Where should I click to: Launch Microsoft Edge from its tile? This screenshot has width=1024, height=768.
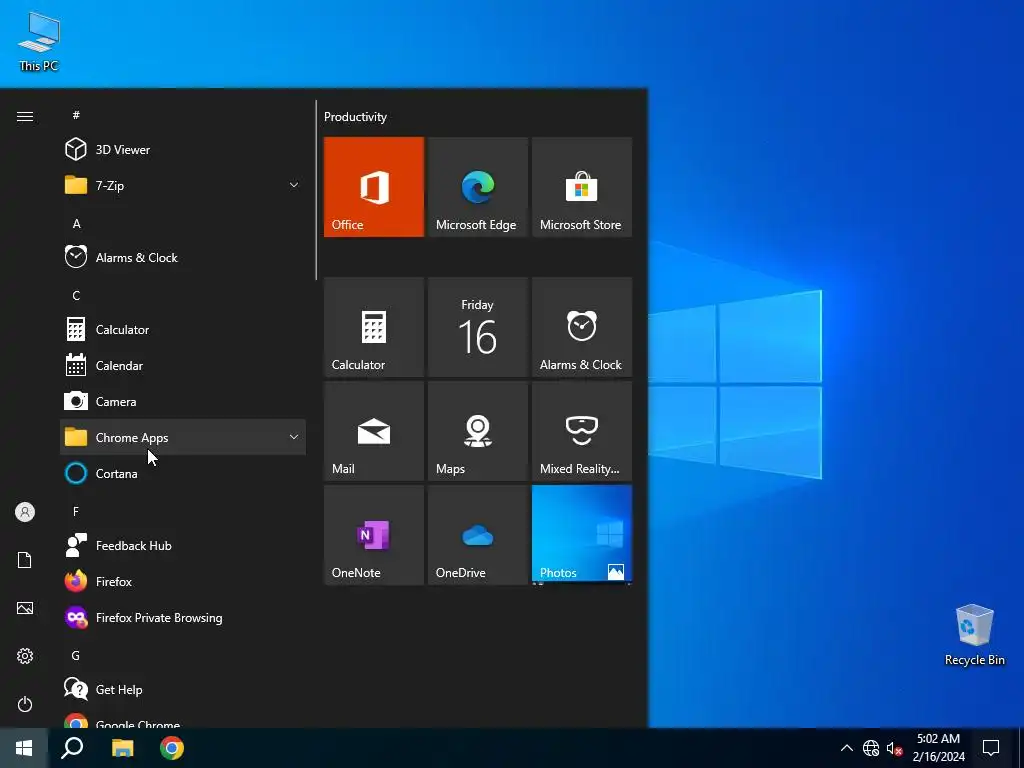[x=477, y=187]
